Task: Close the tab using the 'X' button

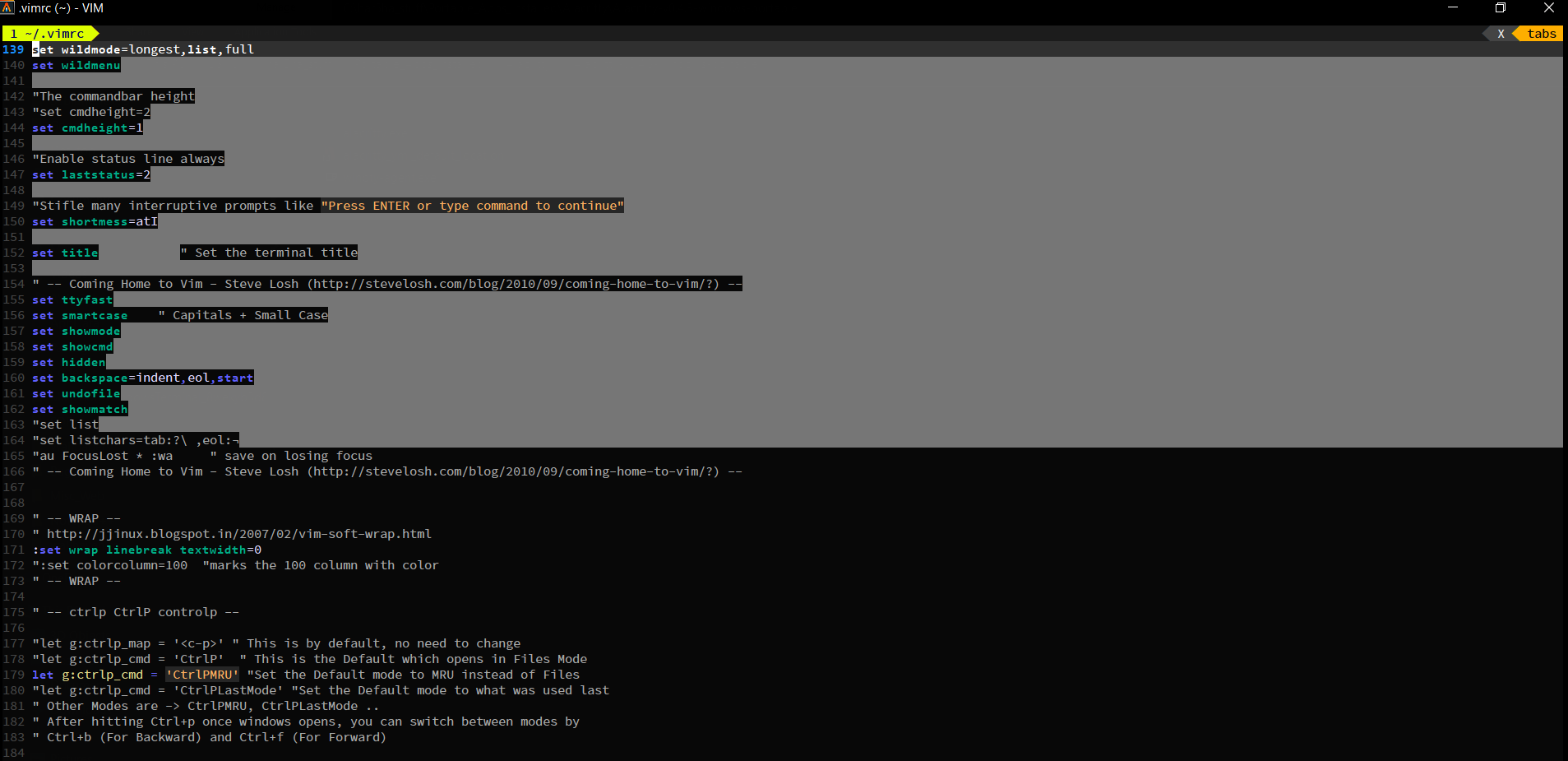Action: click(1501, 33)
